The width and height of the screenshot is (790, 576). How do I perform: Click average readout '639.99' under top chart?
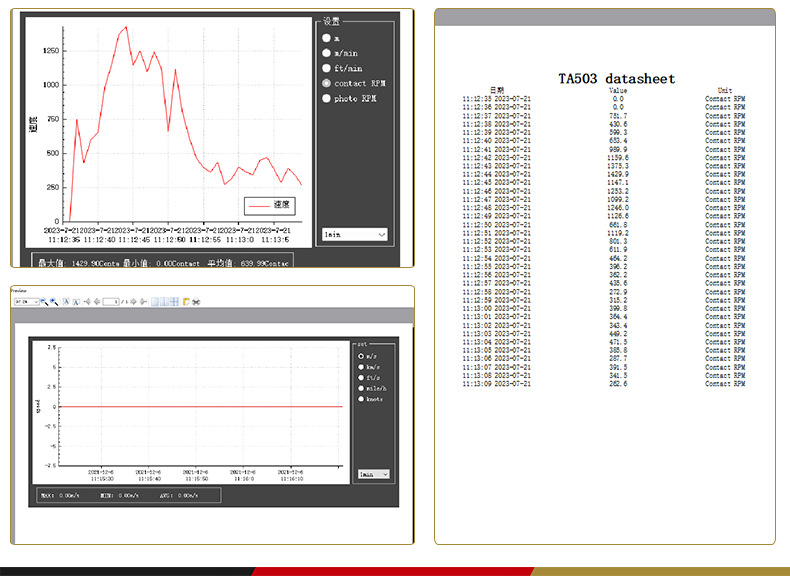click(x=254, y=263)
